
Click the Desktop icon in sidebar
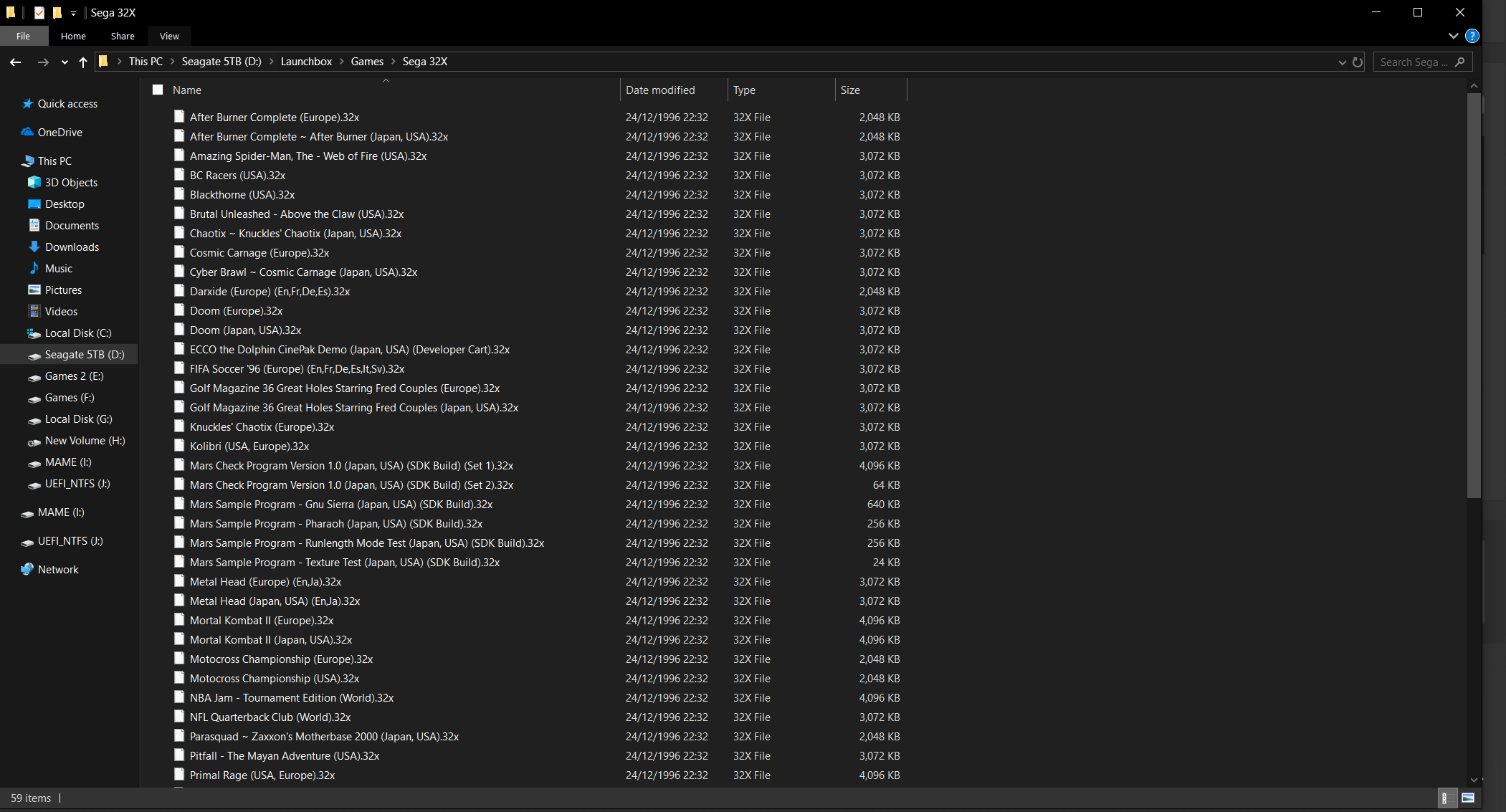[34, 204]
